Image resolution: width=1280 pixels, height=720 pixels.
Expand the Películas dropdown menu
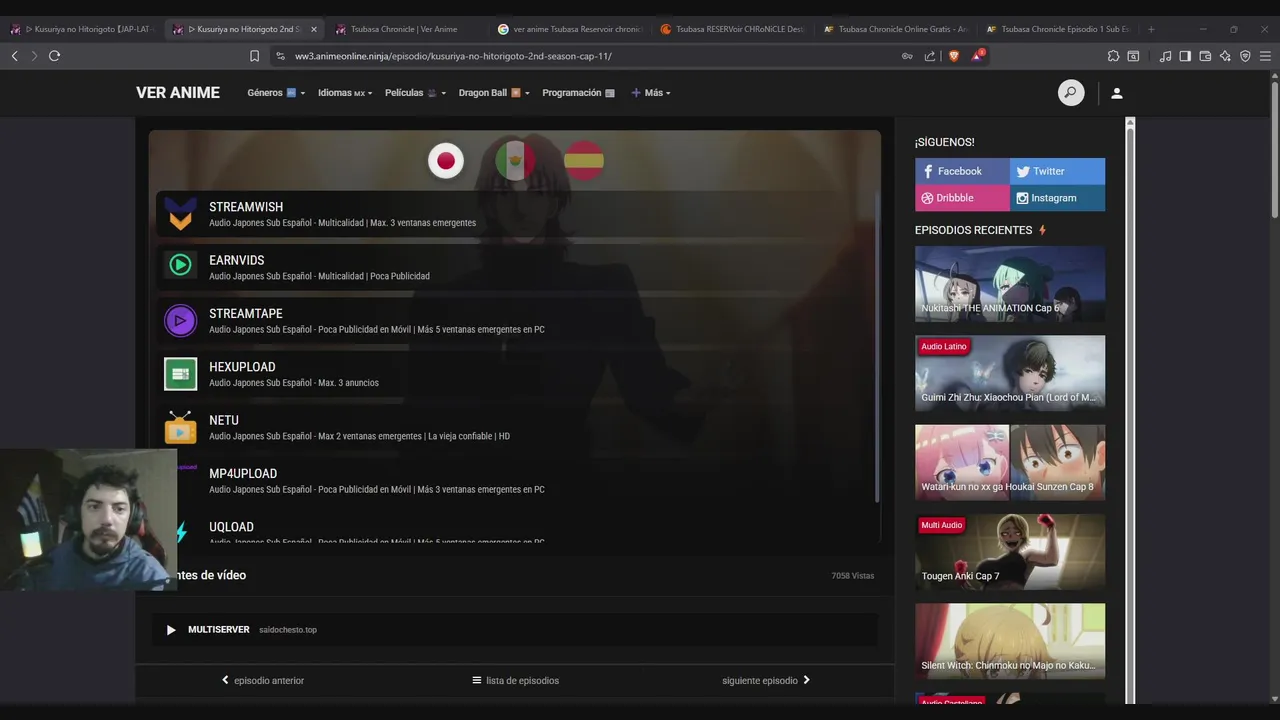pos(415,93)
